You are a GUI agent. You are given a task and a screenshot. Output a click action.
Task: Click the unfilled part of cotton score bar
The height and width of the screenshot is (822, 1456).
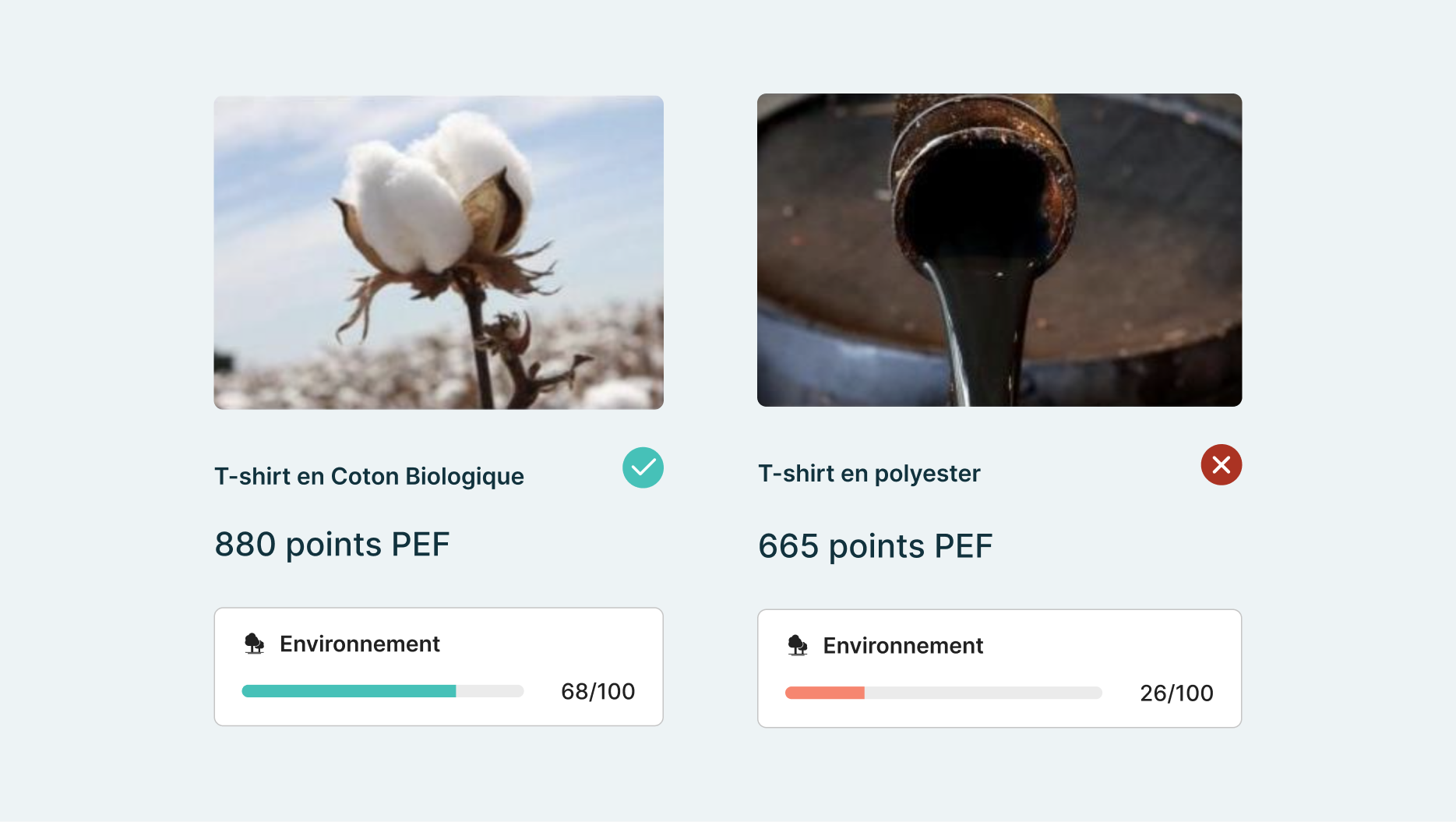[x=489, y=691]
